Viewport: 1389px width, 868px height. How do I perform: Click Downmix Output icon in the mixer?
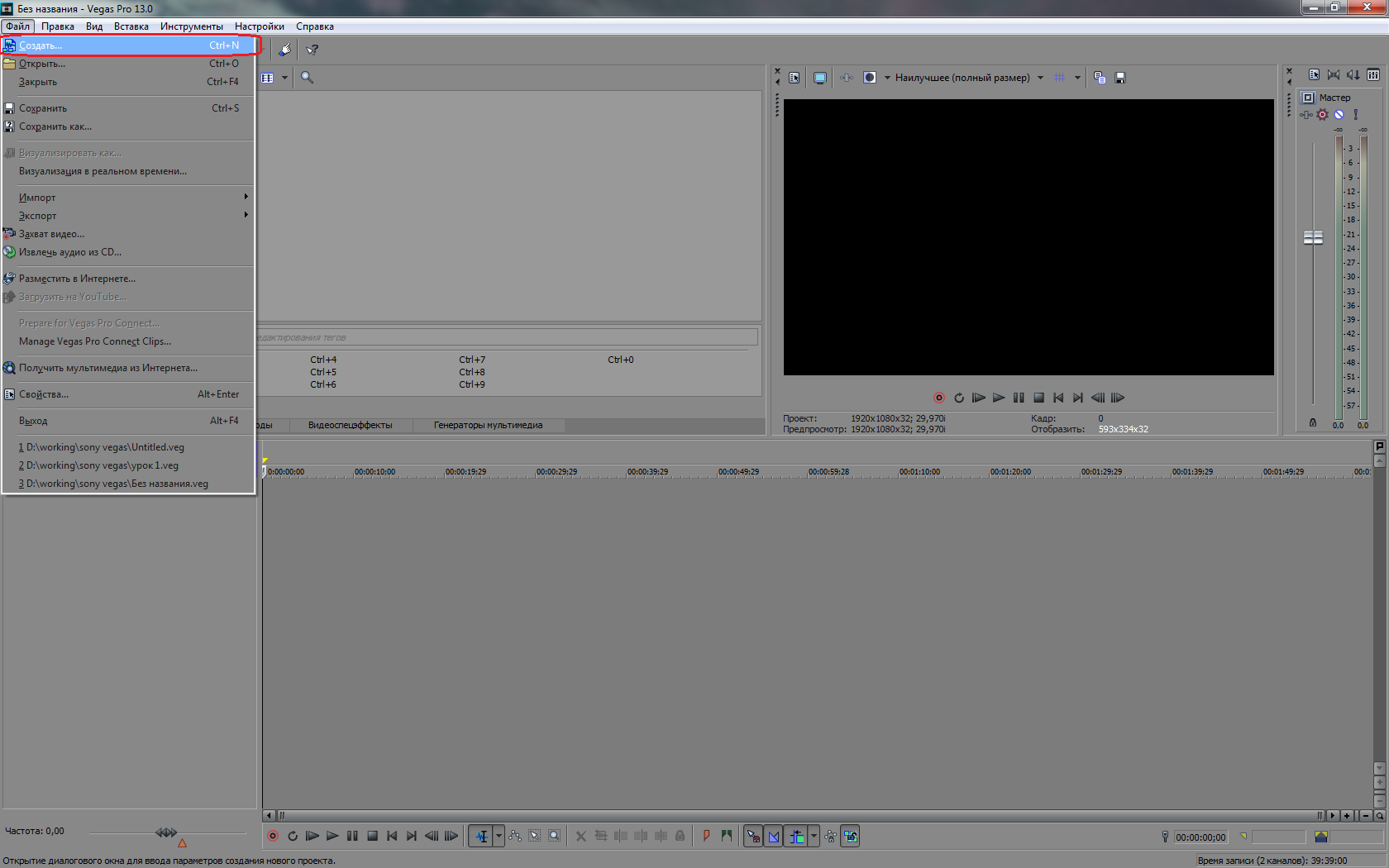(x=1334, y=75)
